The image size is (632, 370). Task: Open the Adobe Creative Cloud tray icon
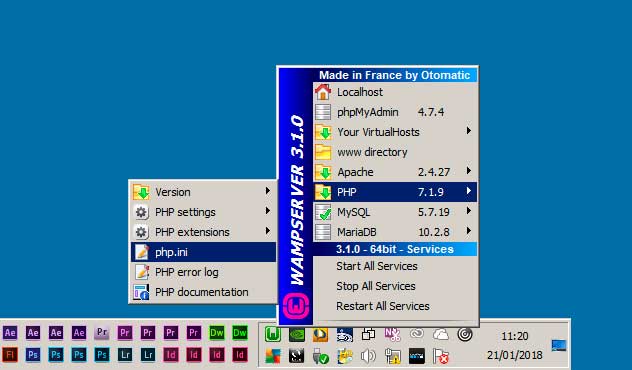pos(417,334)
